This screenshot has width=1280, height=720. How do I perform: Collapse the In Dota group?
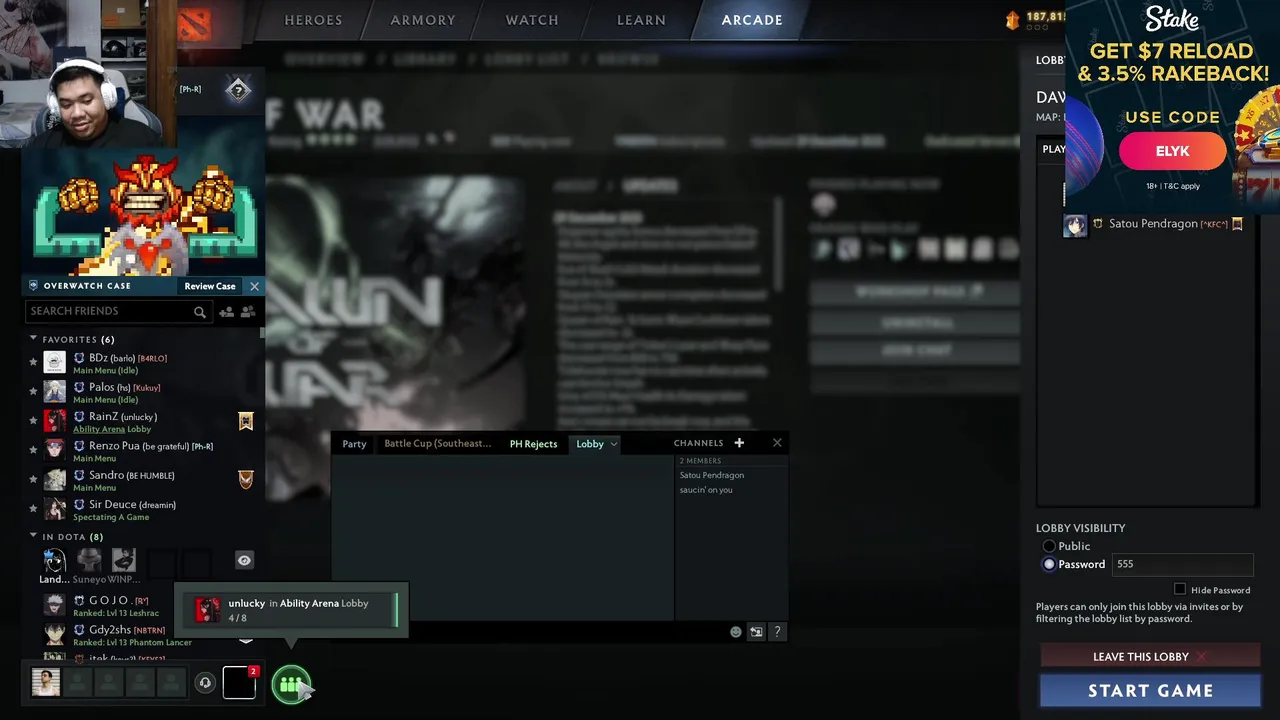(33, 536)
